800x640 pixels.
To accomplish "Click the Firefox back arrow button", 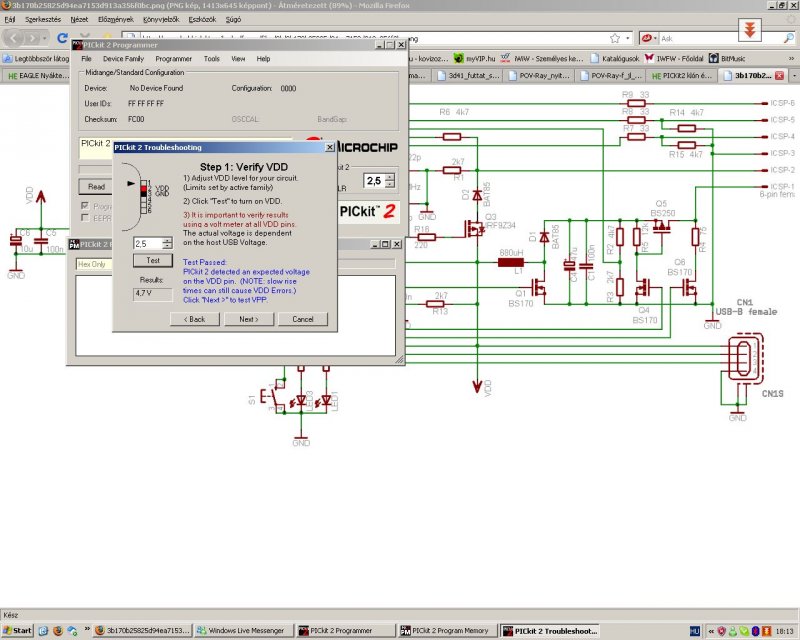I will (14, 38).
